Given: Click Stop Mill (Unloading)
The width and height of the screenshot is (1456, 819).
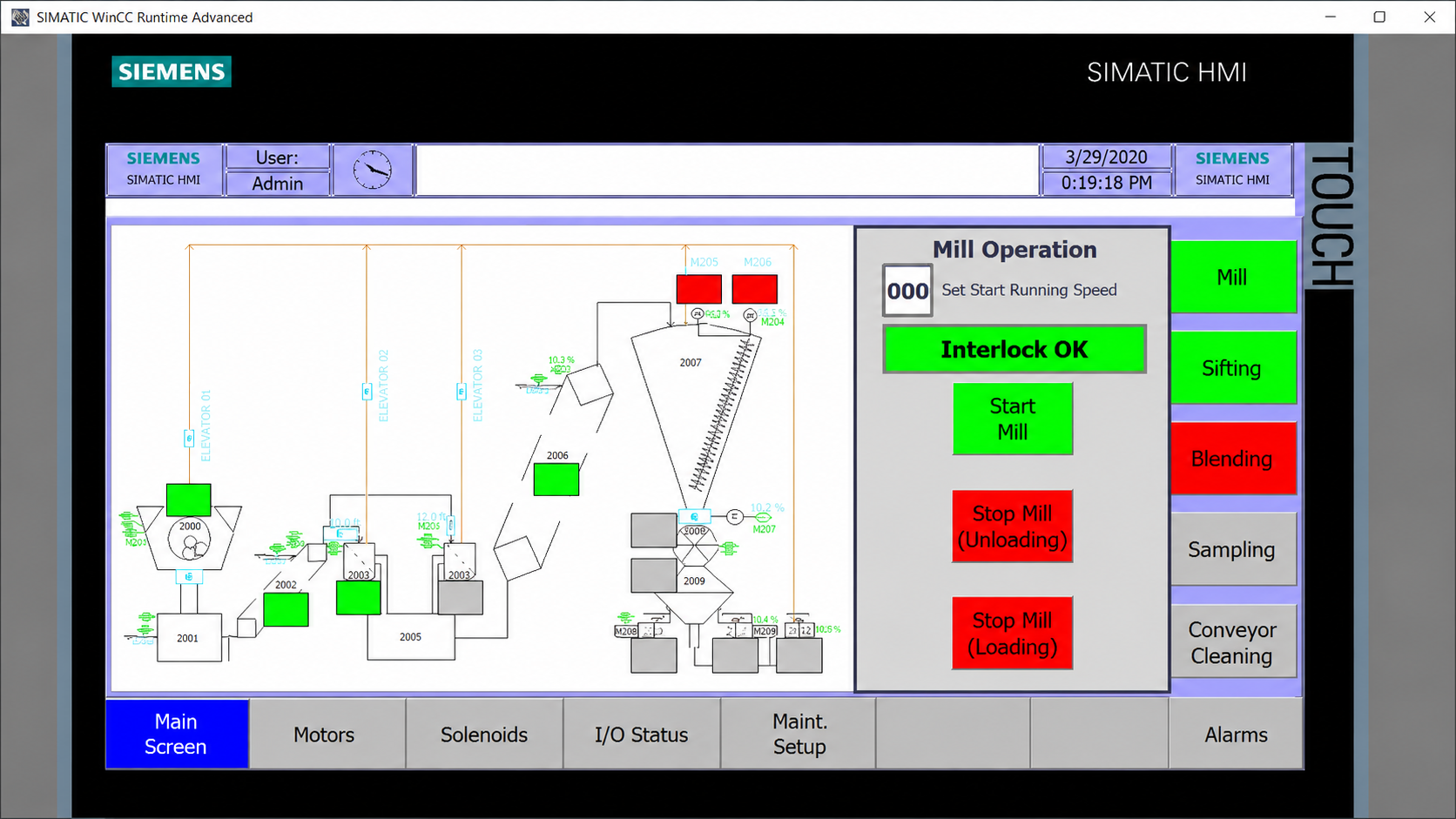Looking at the screenshot, I should click(1013, 527).
